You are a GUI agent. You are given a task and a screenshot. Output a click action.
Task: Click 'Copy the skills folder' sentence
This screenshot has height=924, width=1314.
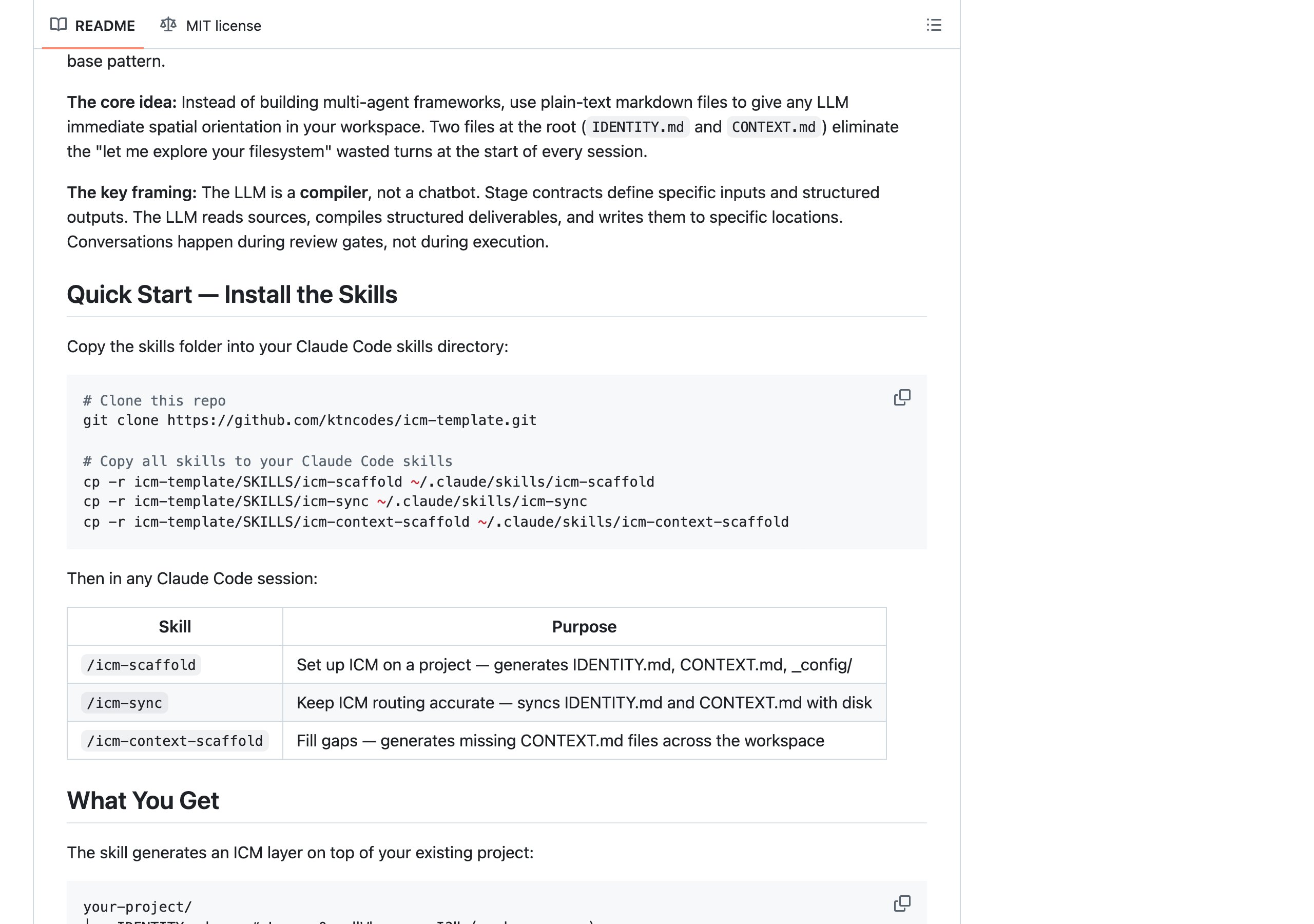point(287,347)
